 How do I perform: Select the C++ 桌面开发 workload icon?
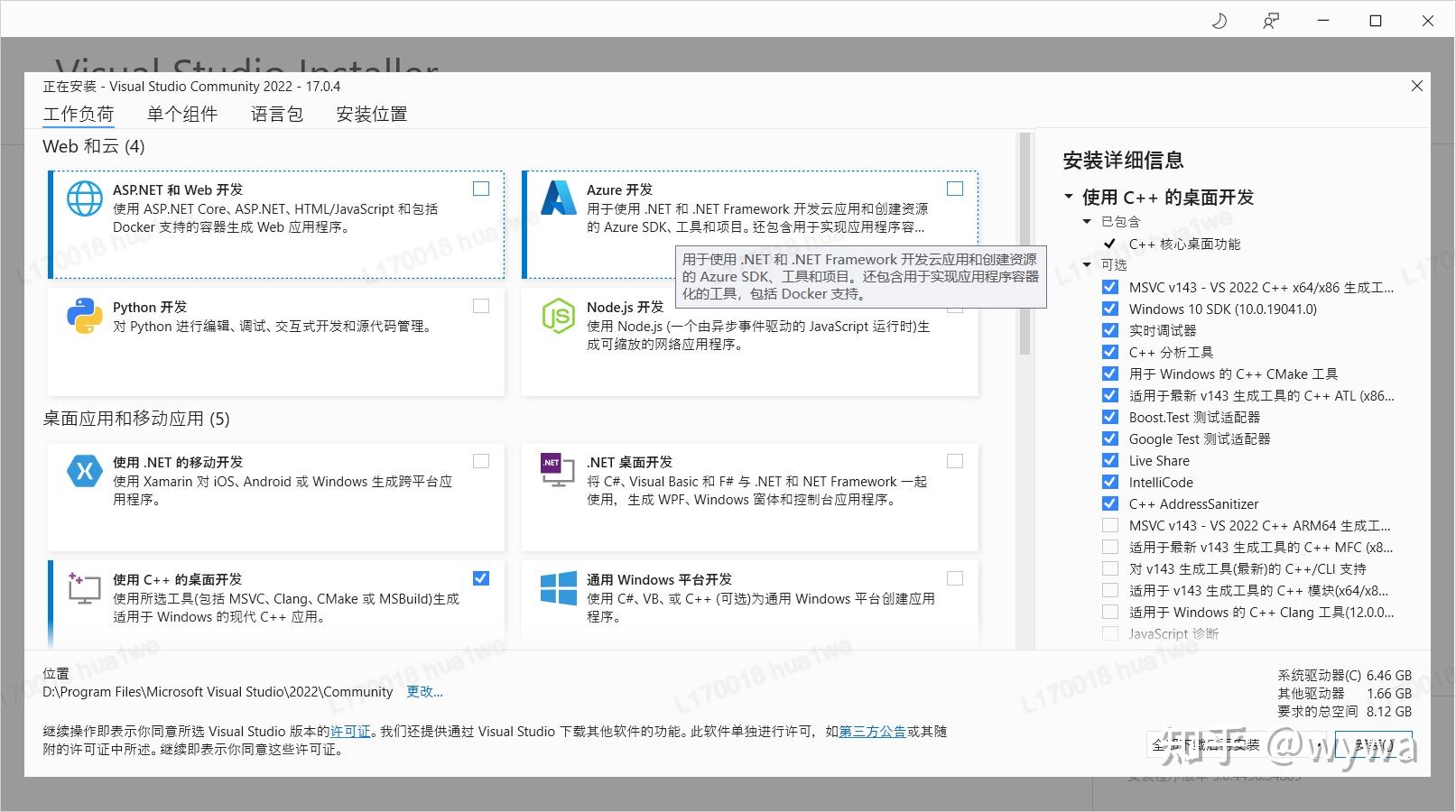pos(84,588)
